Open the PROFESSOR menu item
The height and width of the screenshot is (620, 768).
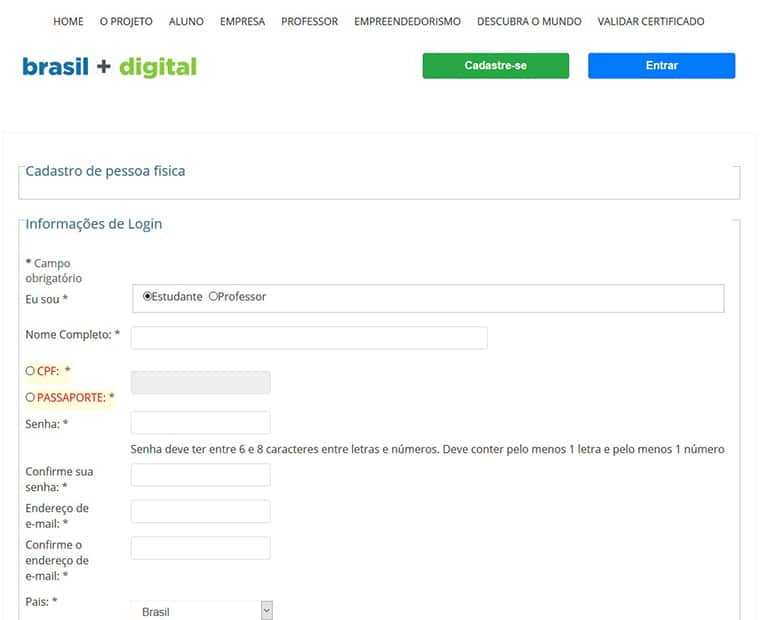309,21
